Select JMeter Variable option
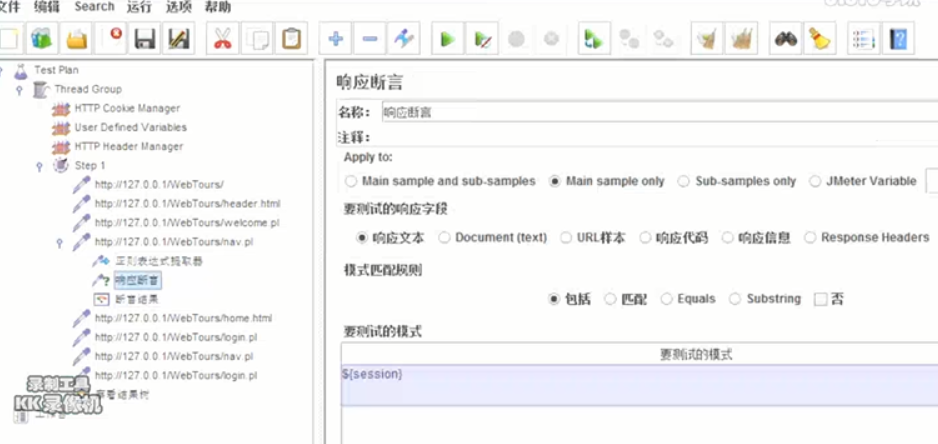 pos(863,181)
